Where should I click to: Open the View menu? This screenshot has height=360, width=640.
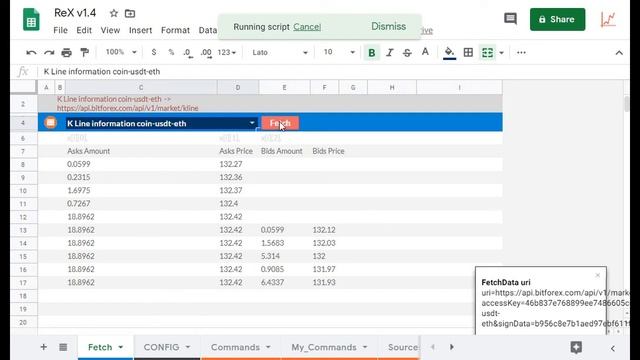click(x=110, y=30)
